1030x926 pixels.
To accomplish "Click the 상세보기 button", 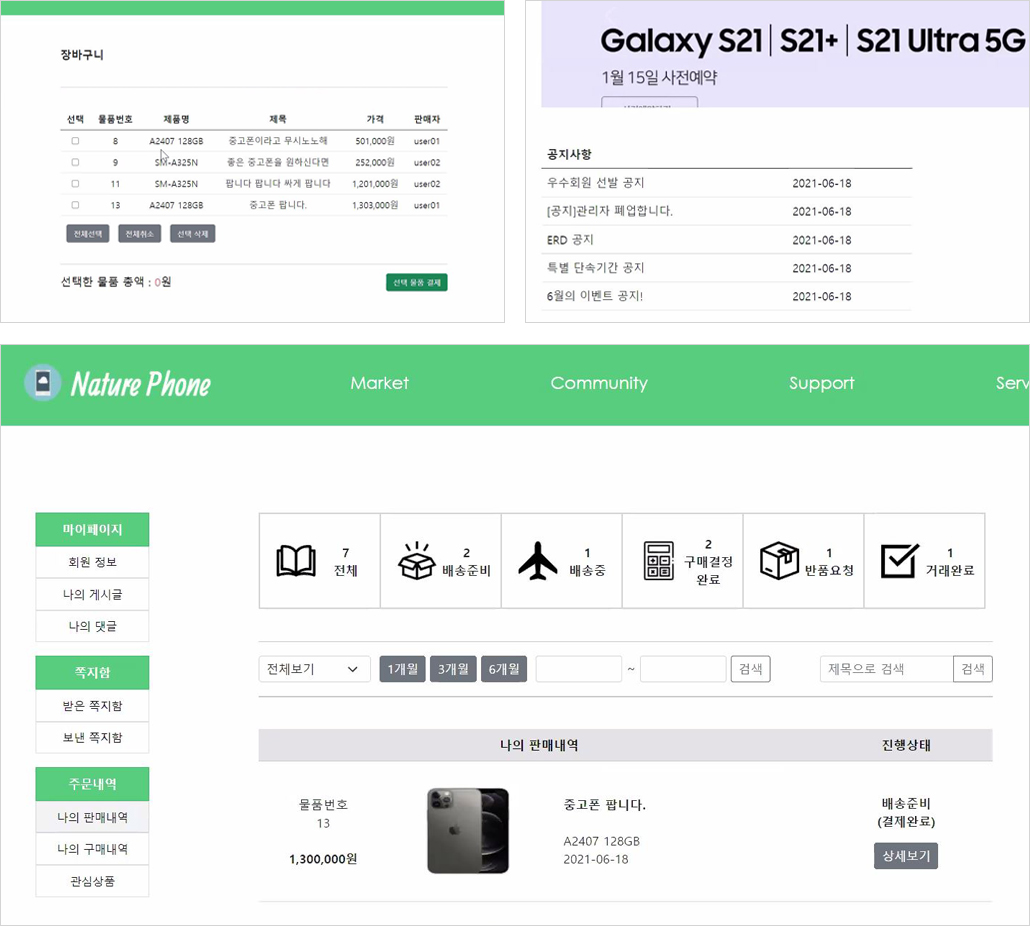I will coord(906,856).
